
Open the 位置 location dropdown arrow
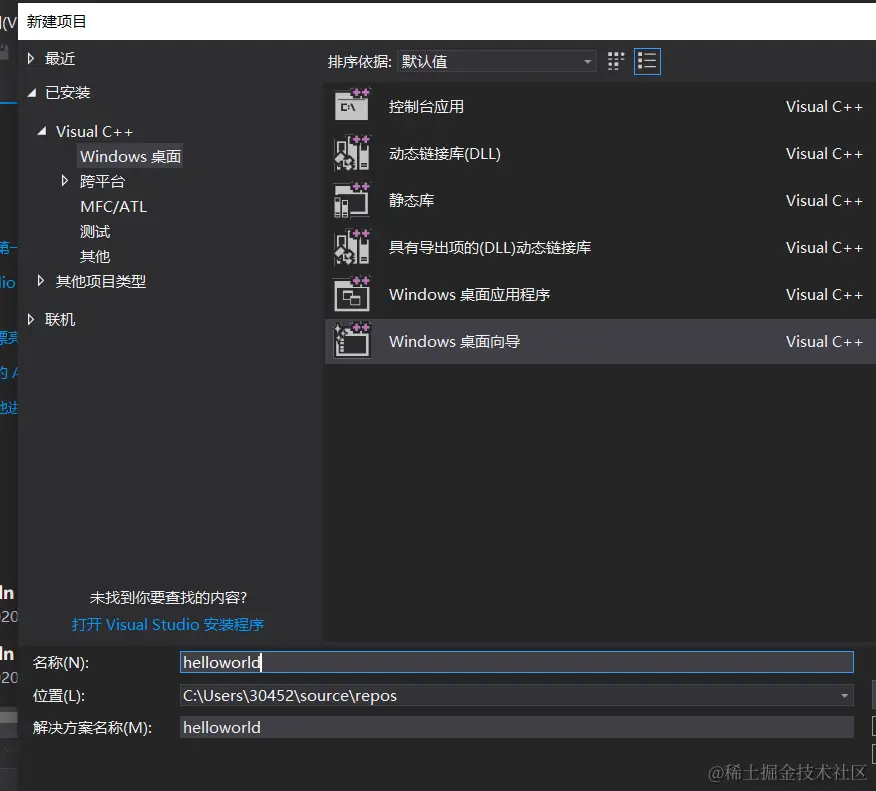click(844, 695)
